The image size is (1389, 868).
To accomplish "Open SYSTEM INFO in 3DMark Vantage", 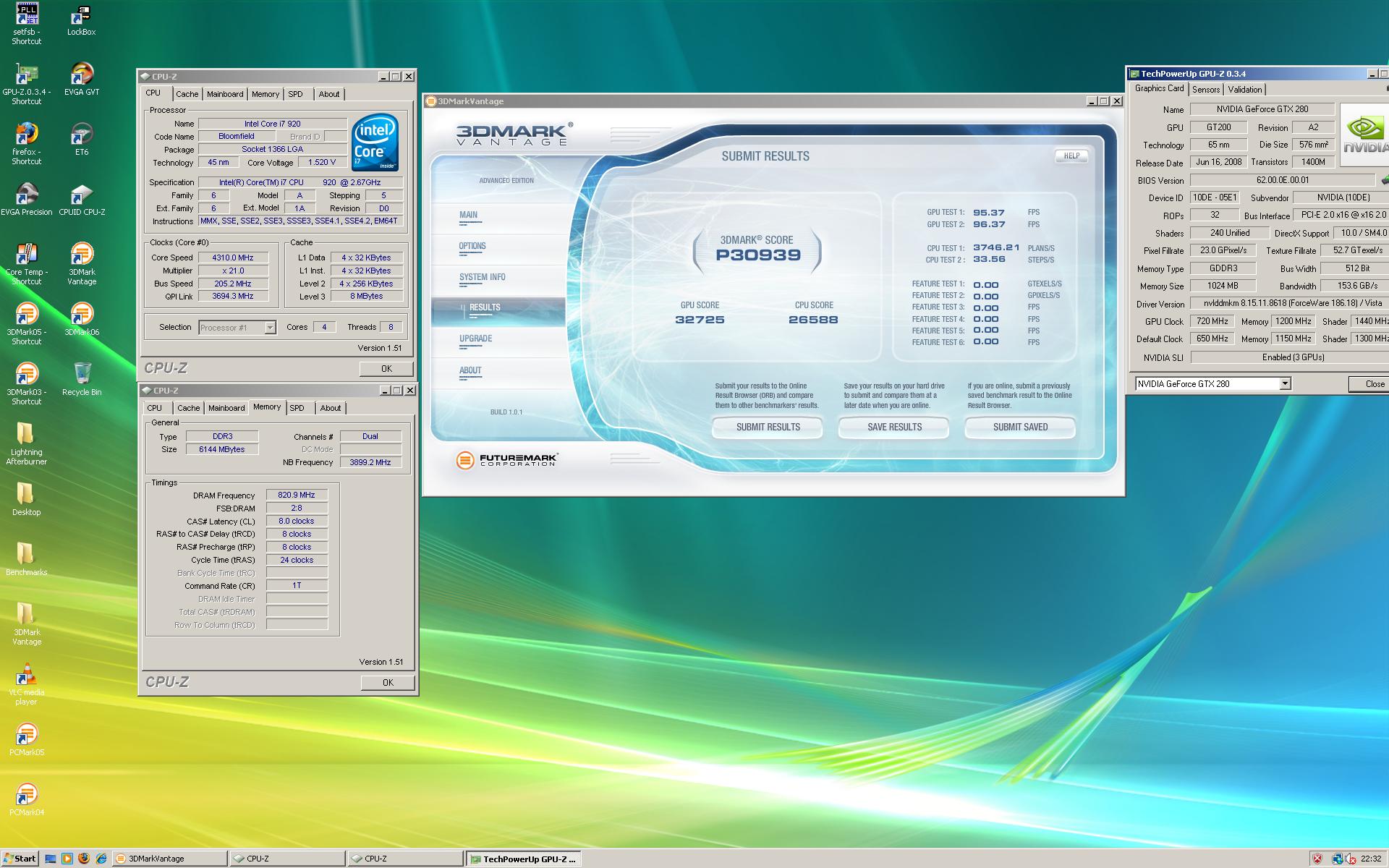I will (x=483, y=277).
